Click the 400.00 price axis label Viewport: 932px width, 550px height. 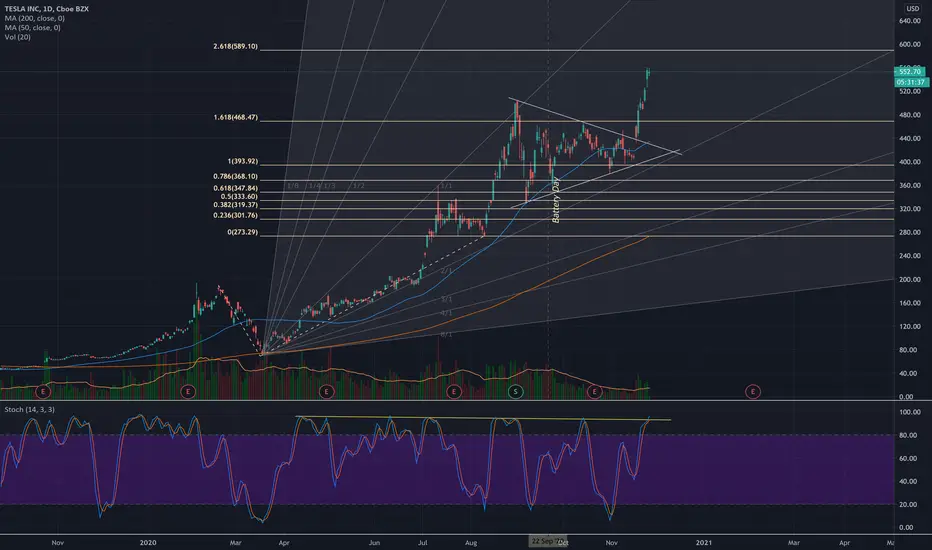tap(909, 162)
